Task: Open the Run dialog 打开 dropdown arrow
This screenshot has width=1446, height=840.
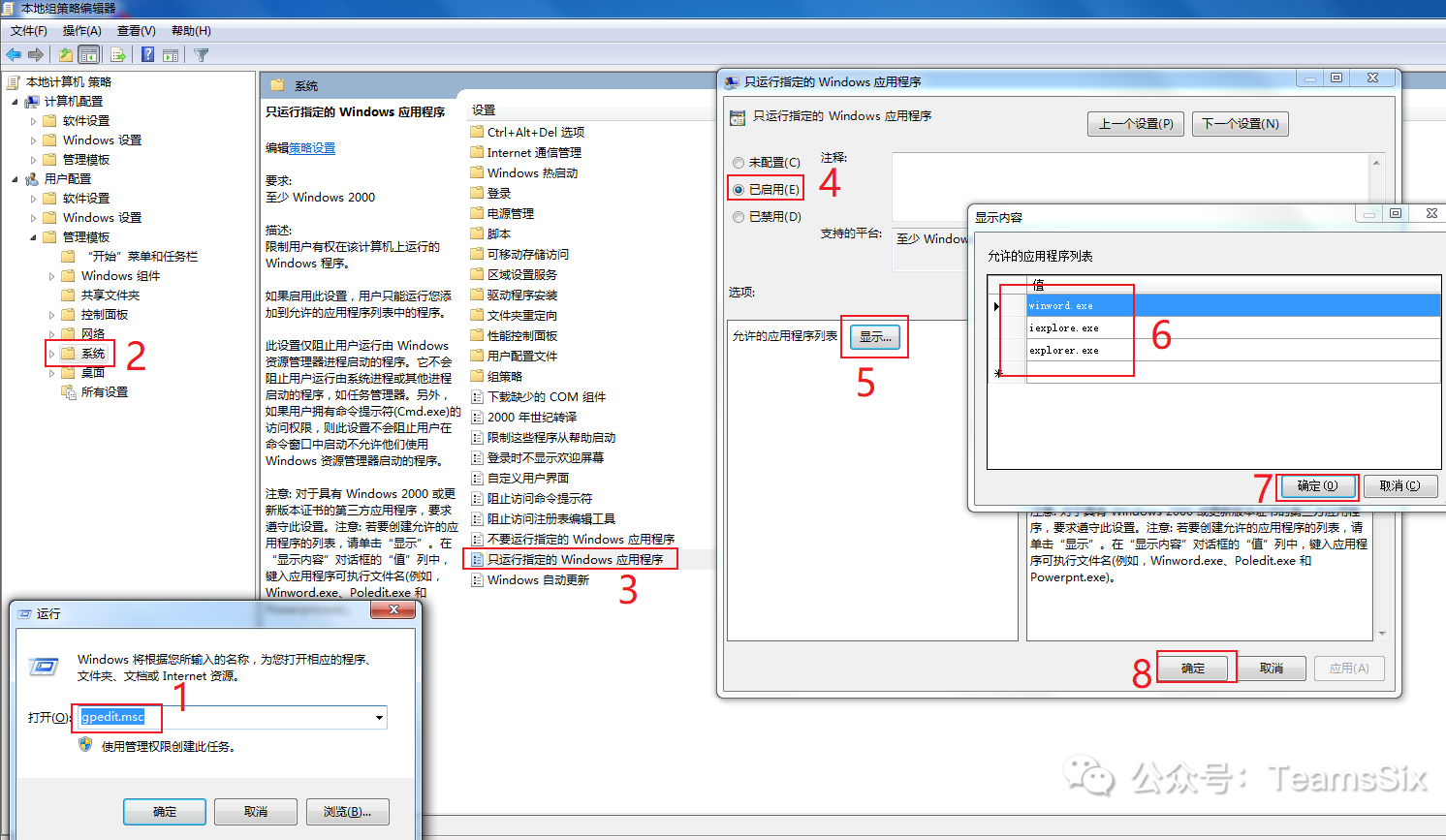Action: (379, 718)
